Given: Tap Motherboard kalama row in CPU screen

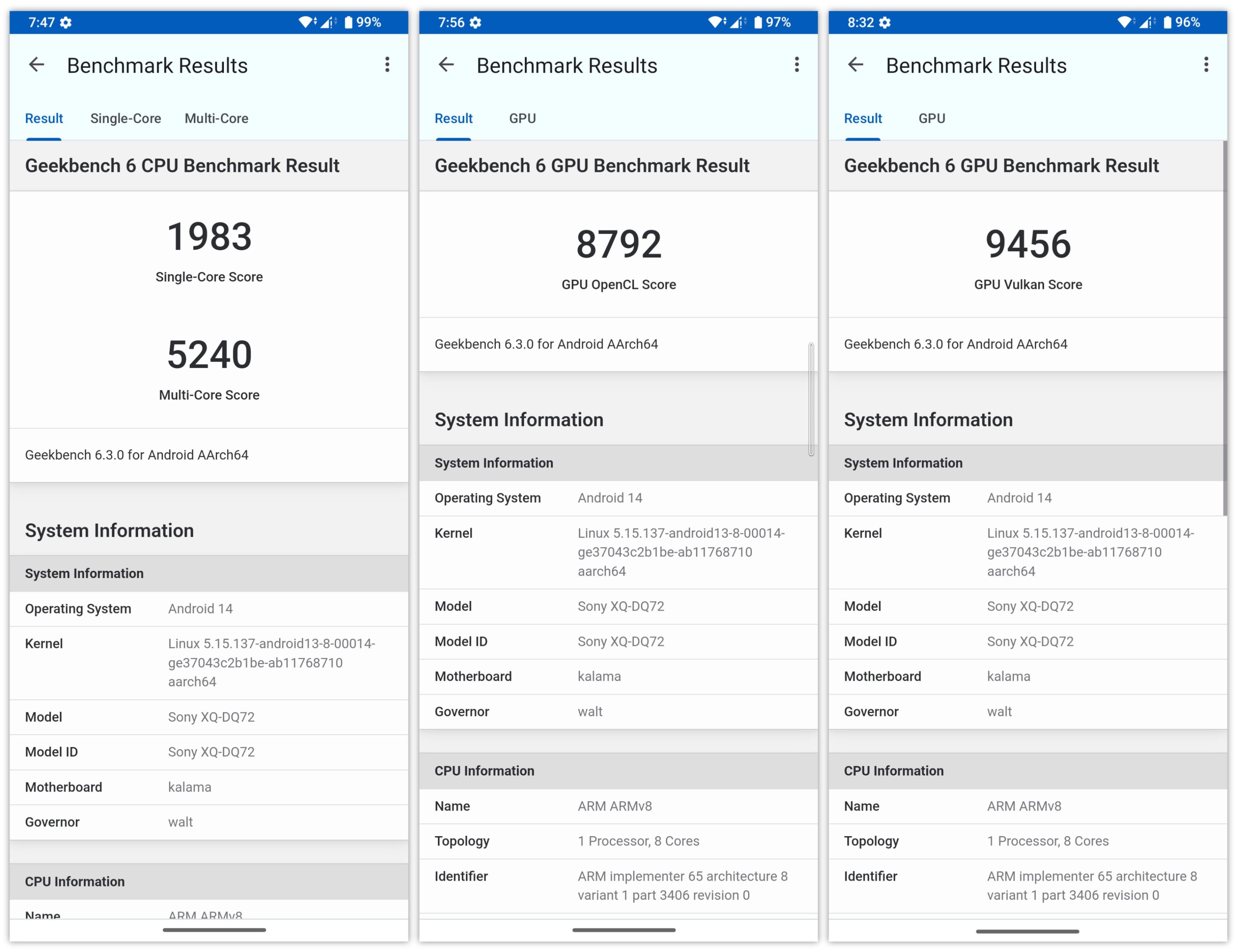Looking at the screenshot, I should tap(209, 787).
